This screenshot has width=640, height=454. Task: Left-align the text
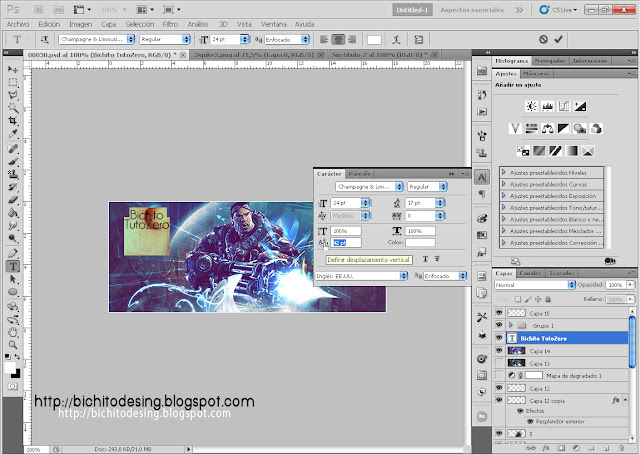[324, 40]
